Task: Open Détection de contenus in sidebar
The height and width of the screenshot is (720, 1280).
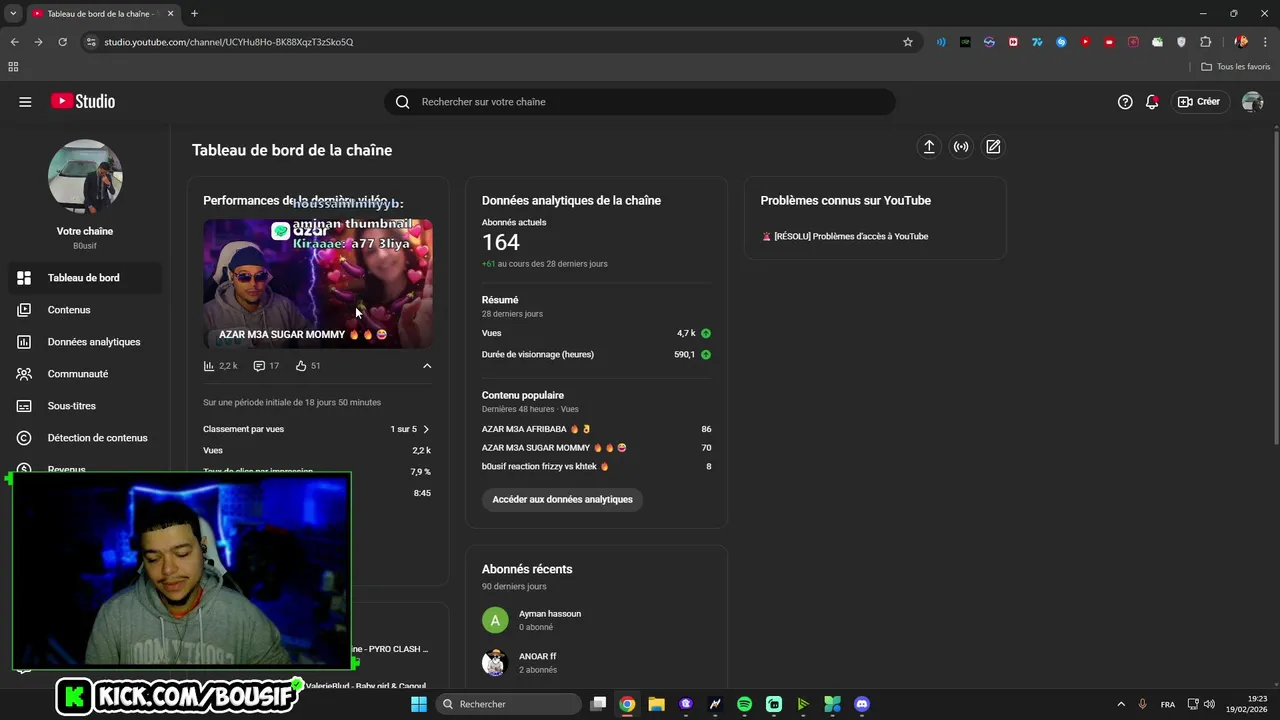Action: click(x=85, y=438)
